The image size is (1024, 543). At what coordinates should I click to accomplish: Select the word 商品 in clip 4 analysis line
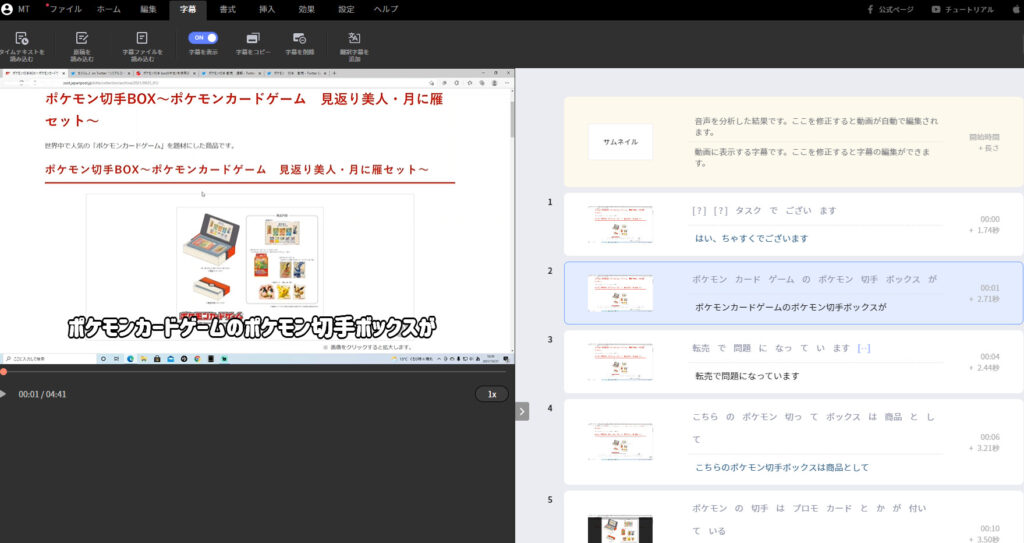(x=893, y=416)
